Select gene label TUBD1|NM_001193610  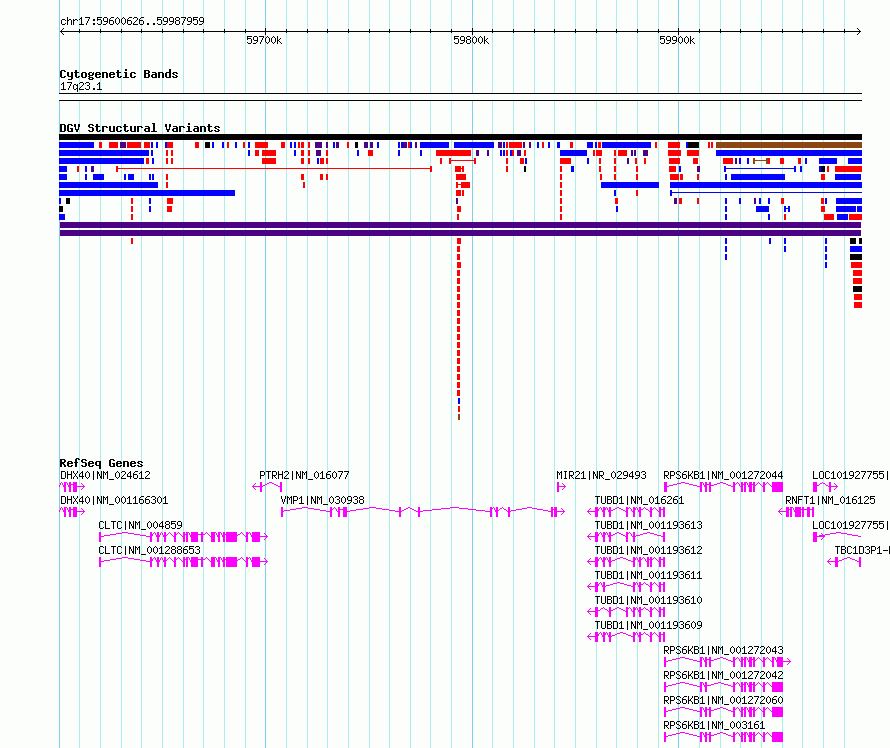click(x=648, y=600)
